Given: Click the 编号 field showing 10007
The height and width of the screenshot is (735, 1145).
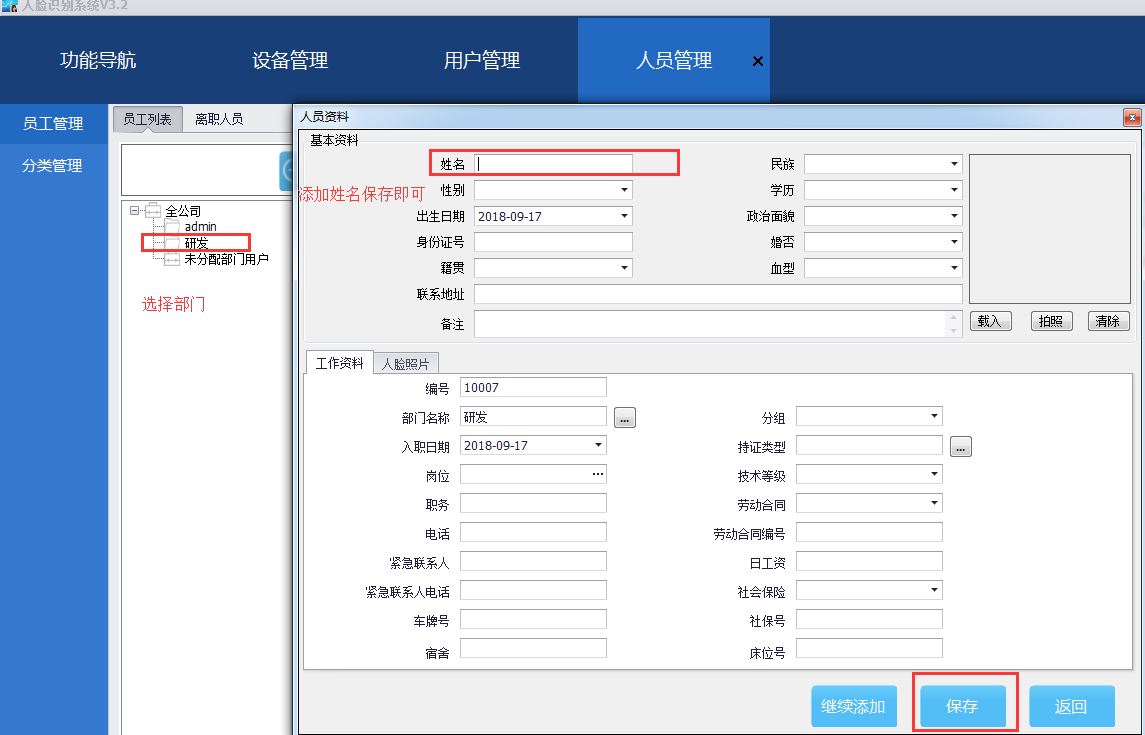Looking at the screenshot, I should [x=533, y=388].
